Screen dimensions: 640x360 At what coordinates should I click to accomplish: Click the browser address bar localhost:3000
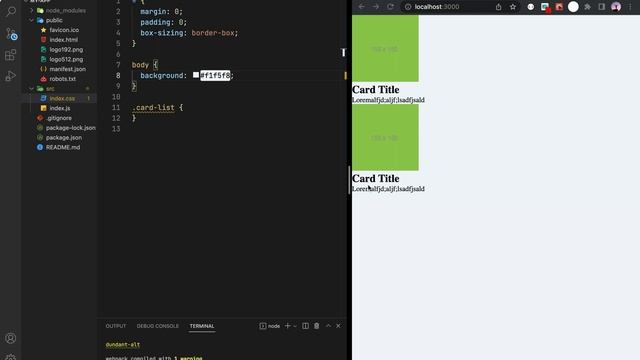point(437,7)
